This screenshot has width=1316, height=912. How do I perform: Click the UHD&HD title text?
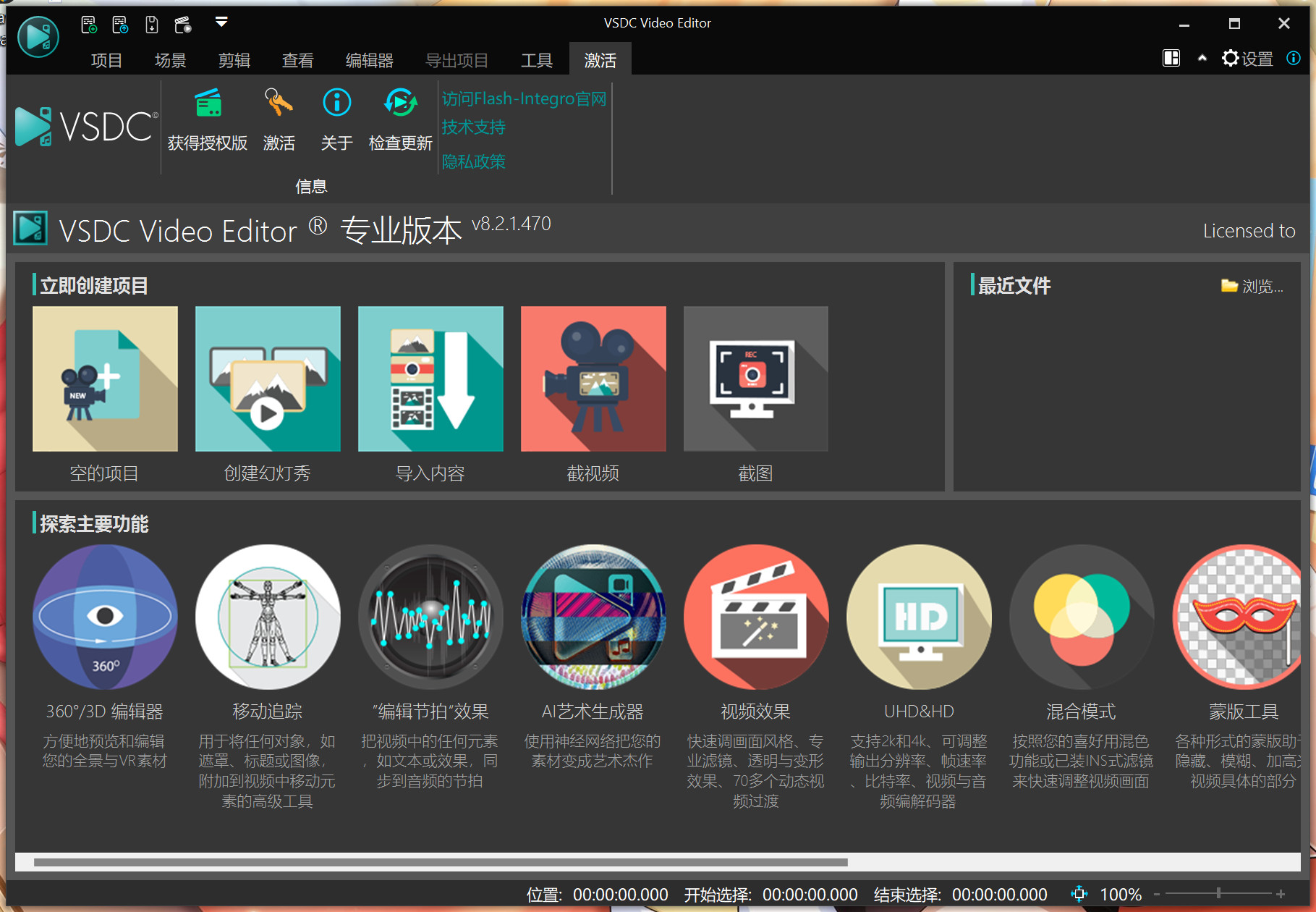coord(919,712)
